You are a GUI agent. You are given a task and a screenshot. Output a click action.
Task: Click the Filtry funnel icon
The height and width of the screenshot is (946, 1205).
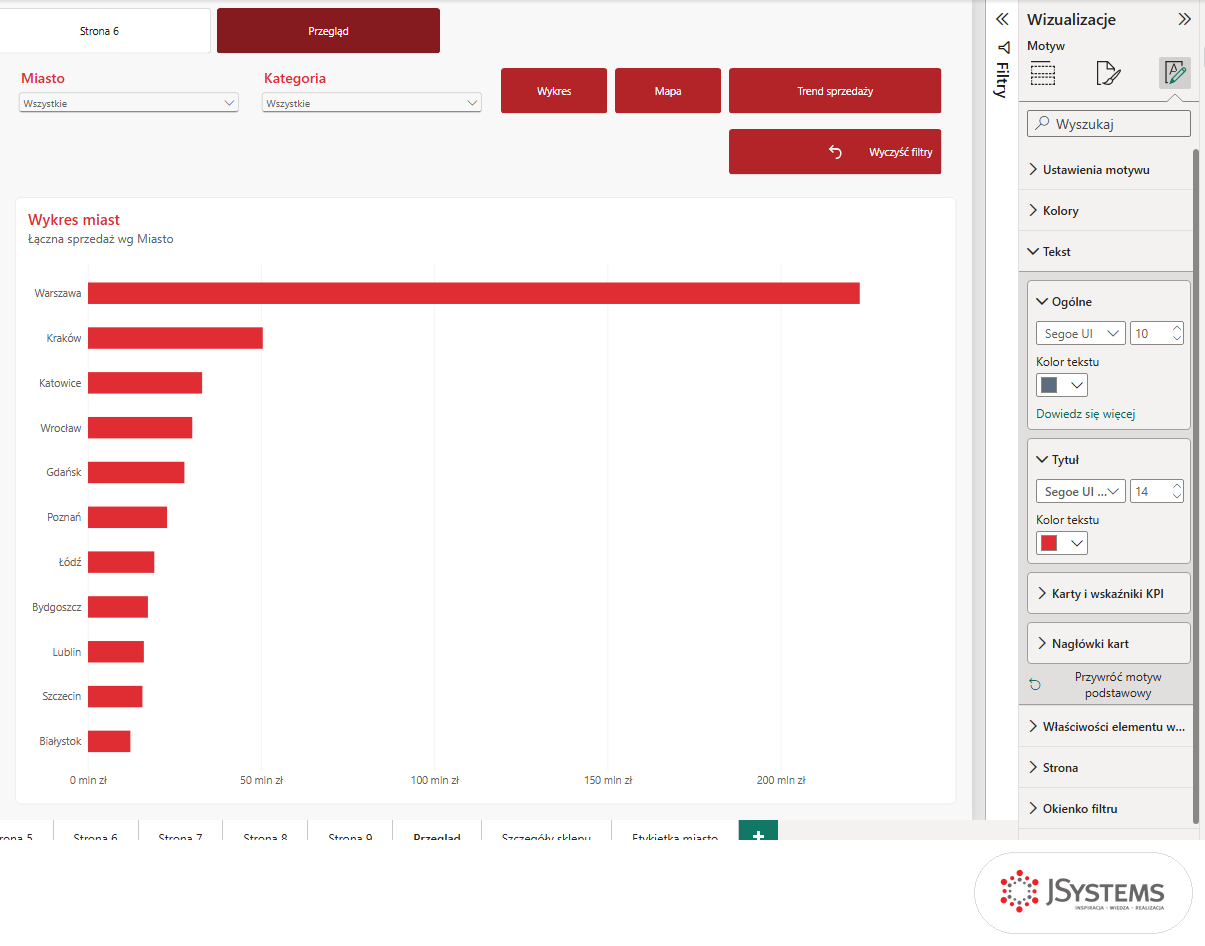pos(1003,47)
